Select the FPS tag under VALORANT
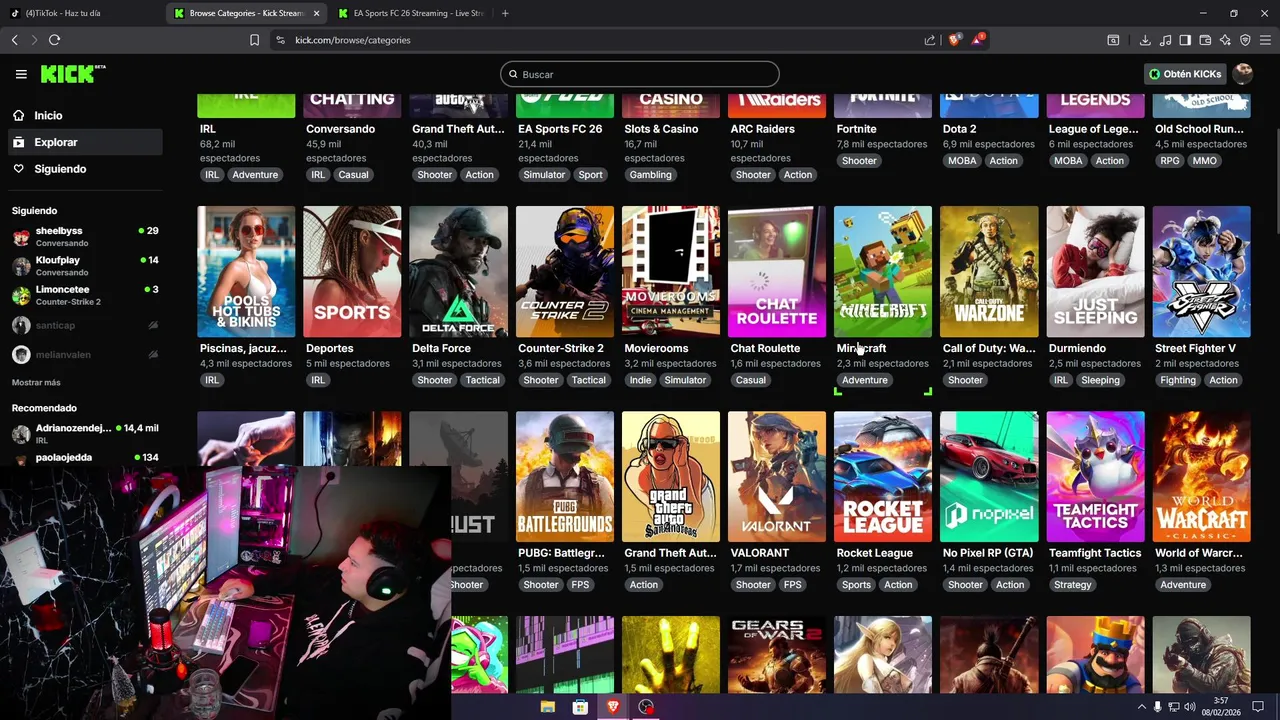This screenshot has width=1280, height=720. [x=793, y=585]
